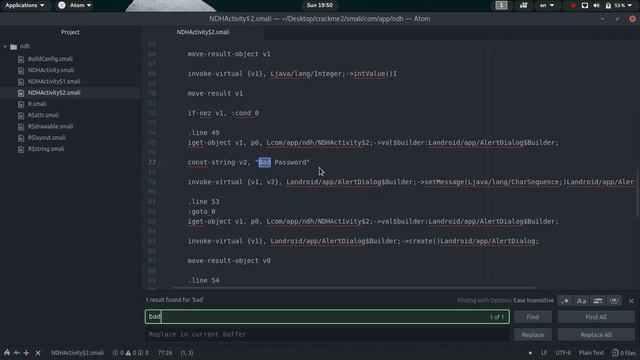Click the back arrow status bar icon
The height and width of the screenshot is (360, 640).
tap(17, 353)
